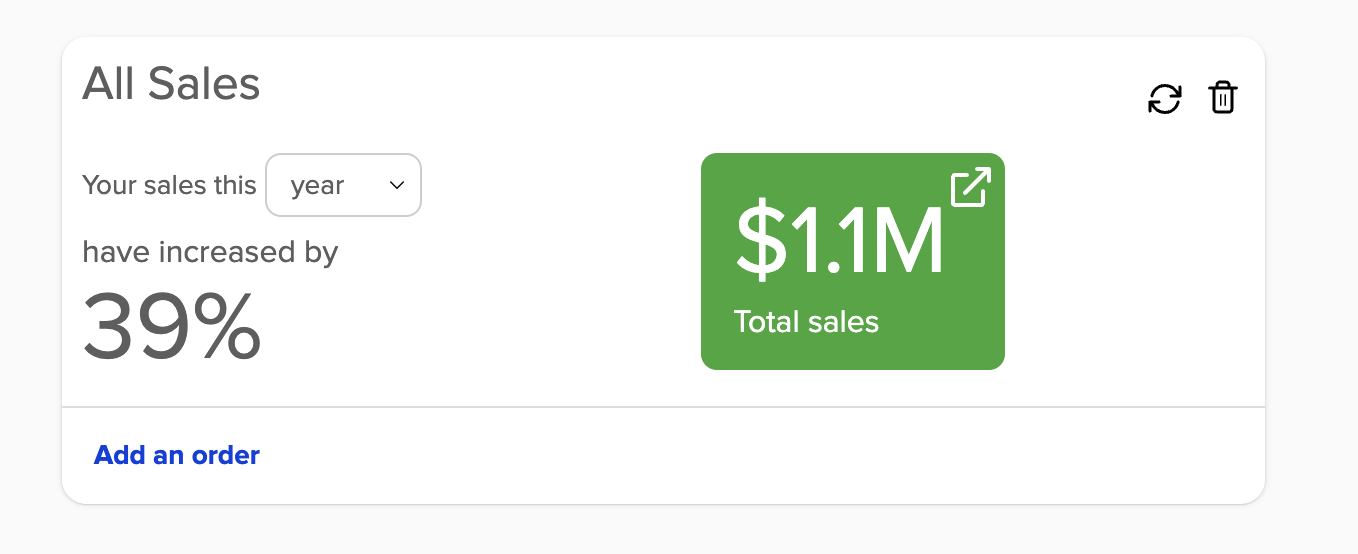Image resolution: width=1358 pixels, height=554 pixels.
Task: Click the divider line above Add an order
Action: pyautogui.click(x=663, y=407)
